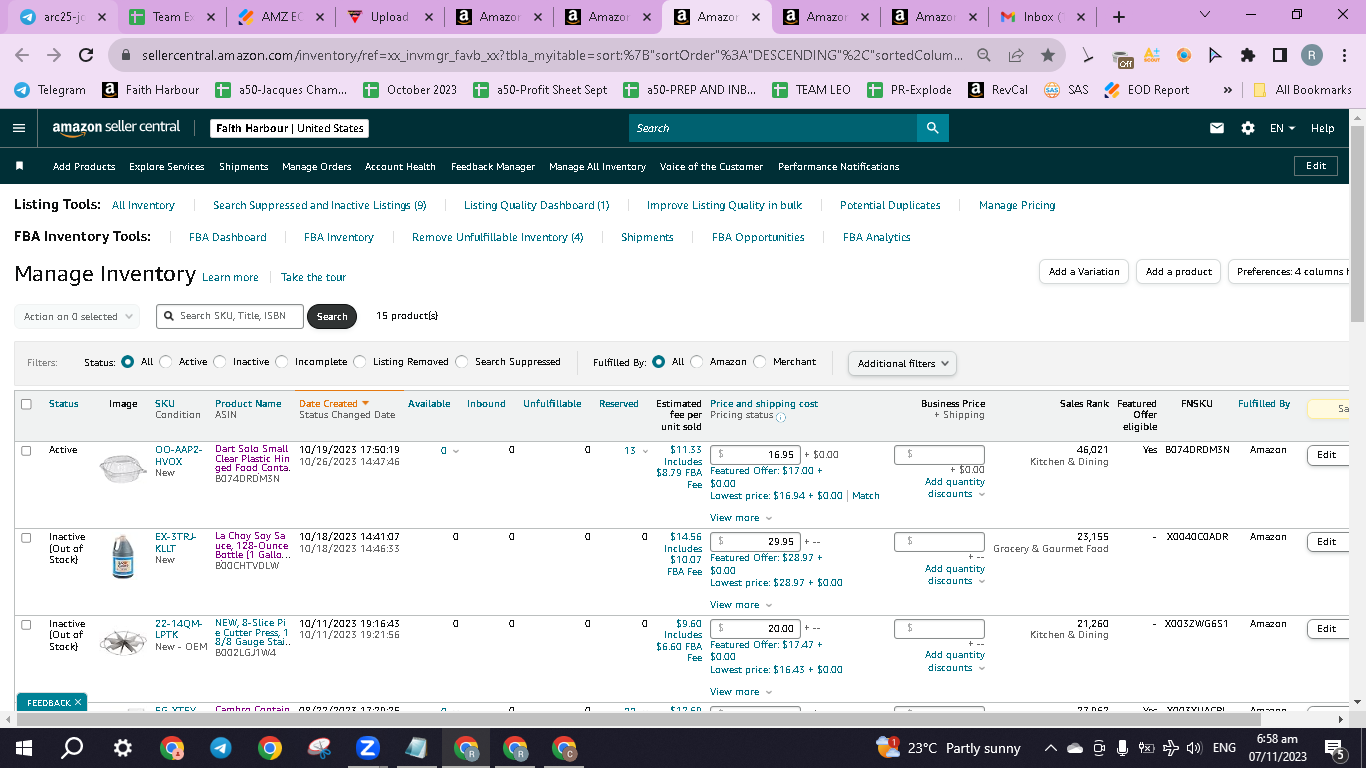Open the Seller Central settings gear
The width and height of the screenshot is (1366, 768).
coord(1247,128)
